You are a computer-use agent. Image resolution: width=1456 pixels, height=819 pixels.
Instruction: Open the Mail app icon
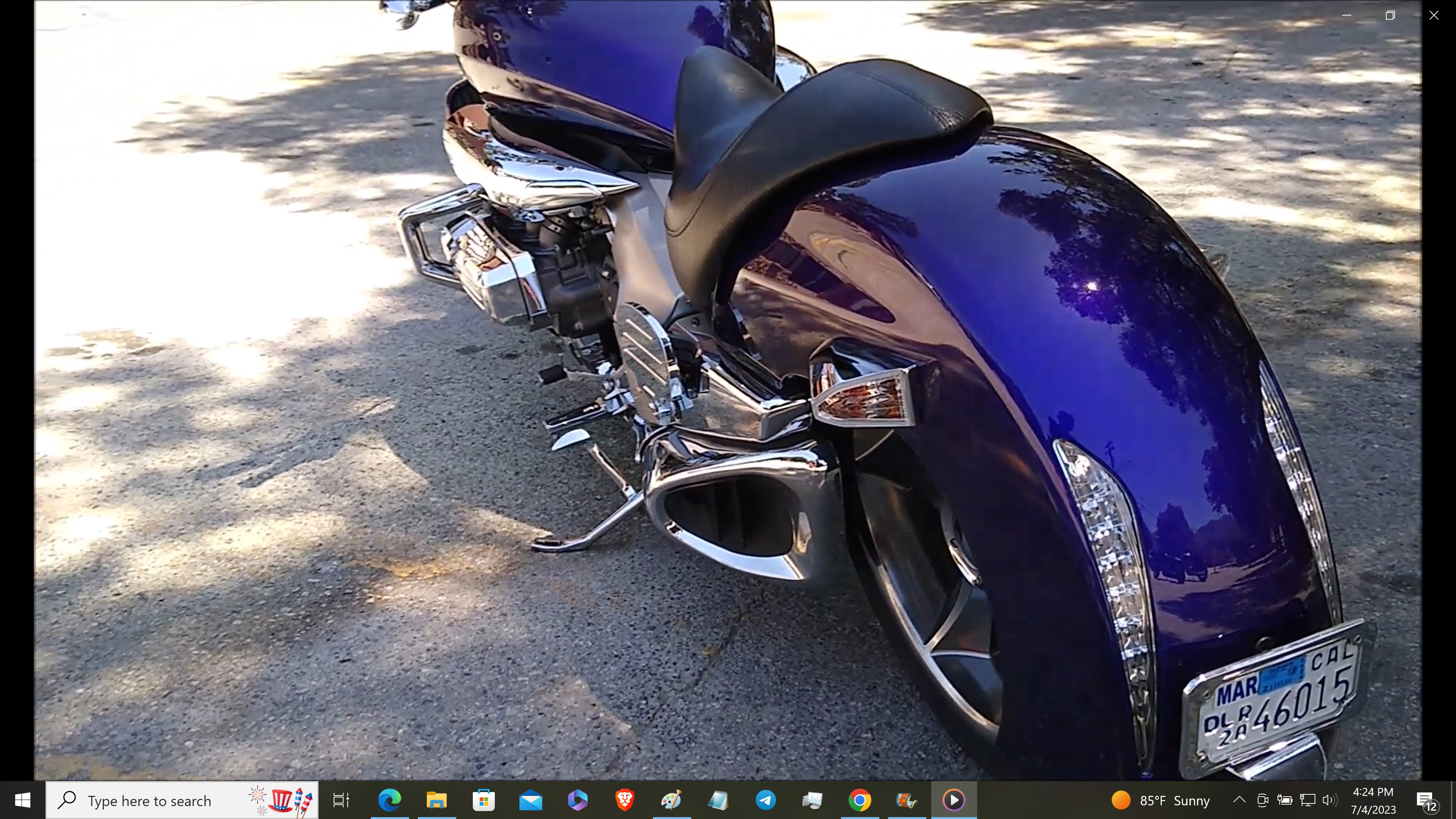[x=530, y=800]
